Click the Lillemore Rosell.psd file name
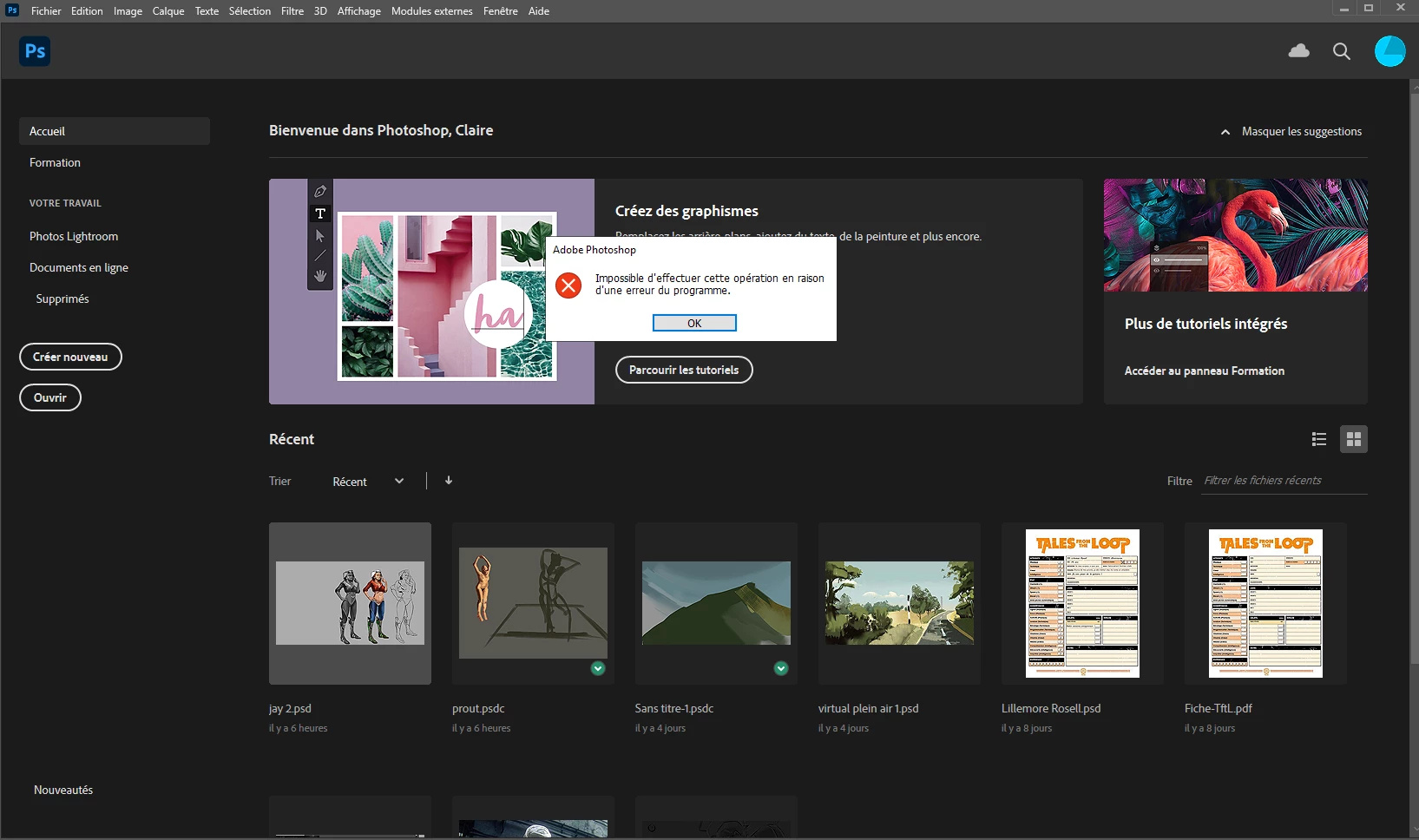This screenshot has width=1419, height=840. [1051, 708]
